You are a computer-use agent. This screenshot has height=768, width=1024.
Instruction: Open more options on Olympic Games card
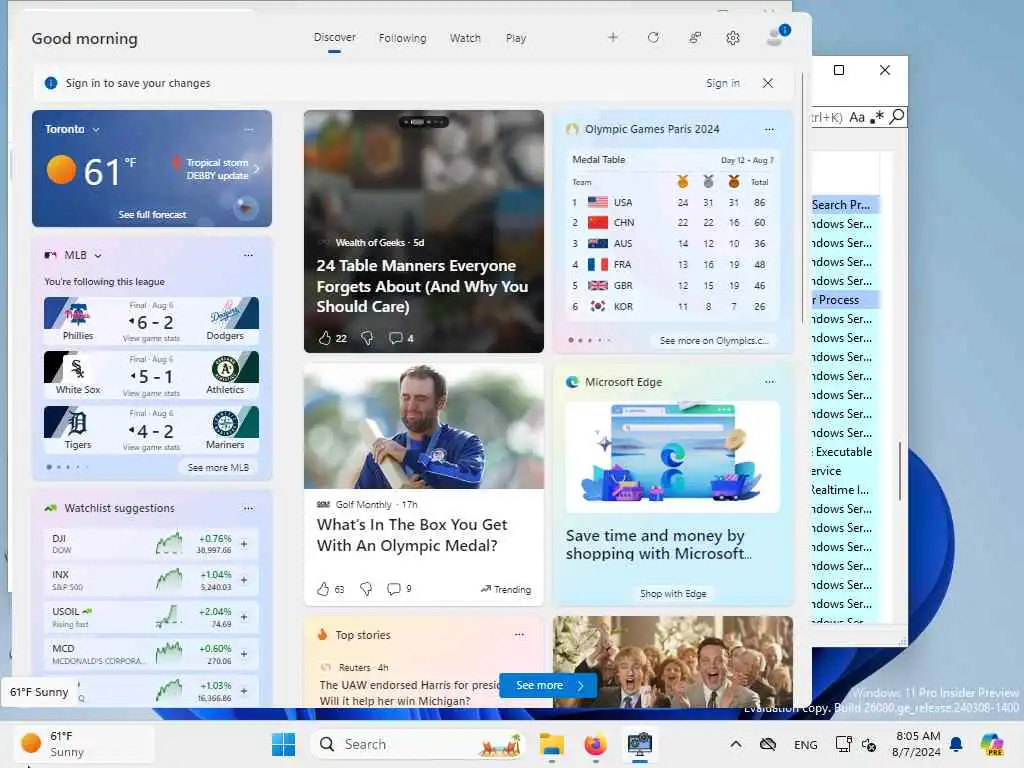(x=769, y=129)
